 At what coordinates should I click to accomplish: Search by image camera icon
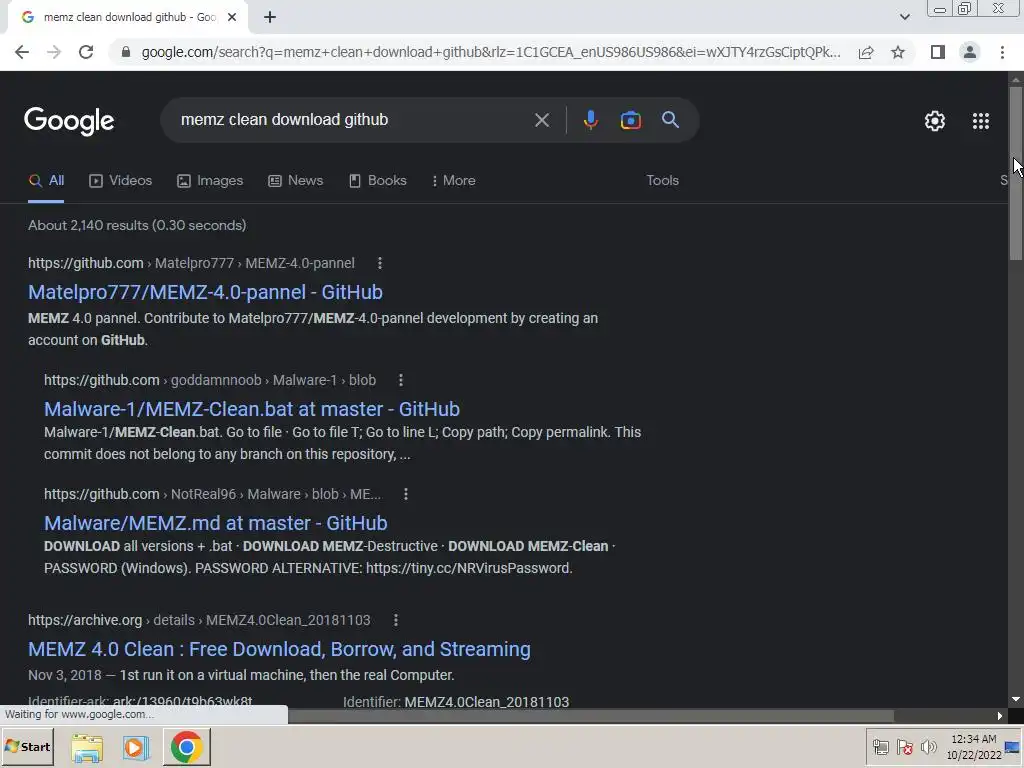630,120
